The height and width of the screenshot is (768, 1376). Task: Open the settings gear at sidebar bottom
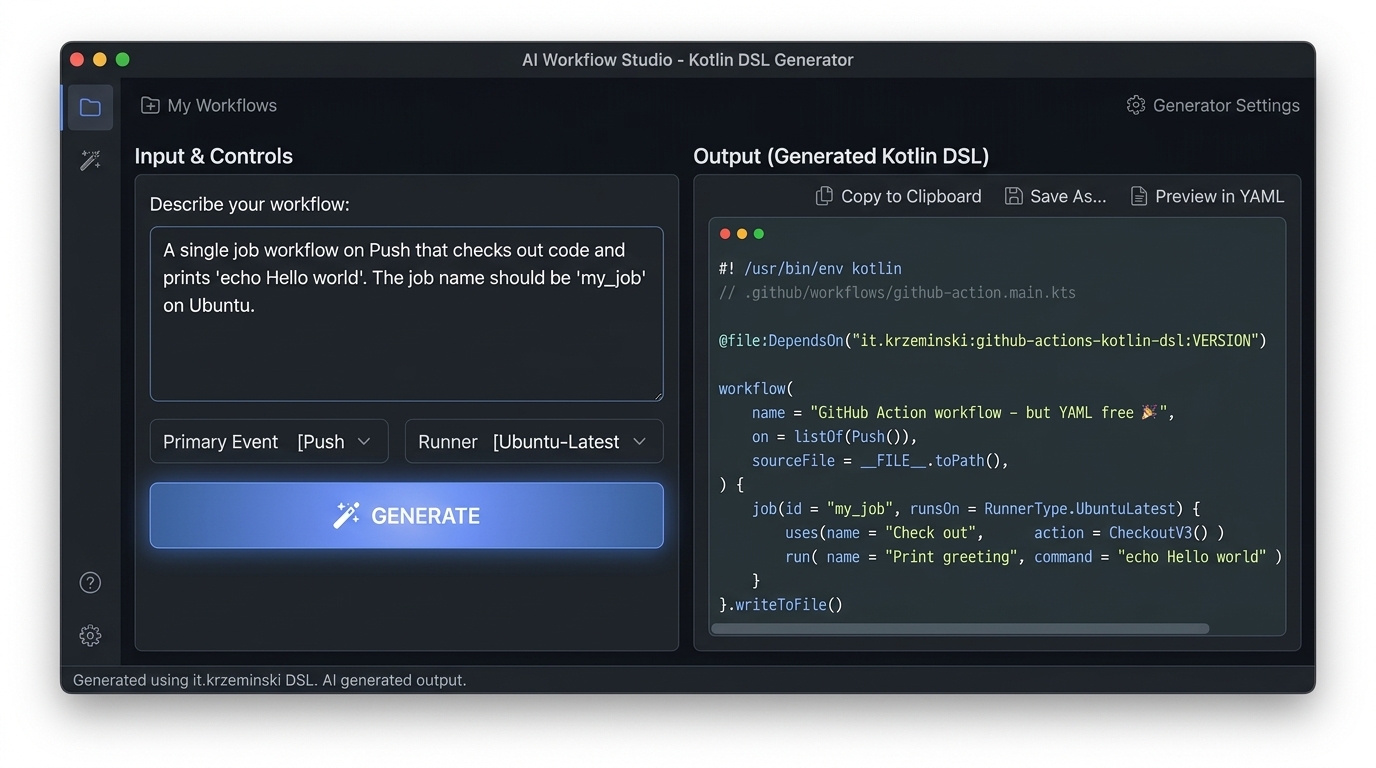click(90, 635)
